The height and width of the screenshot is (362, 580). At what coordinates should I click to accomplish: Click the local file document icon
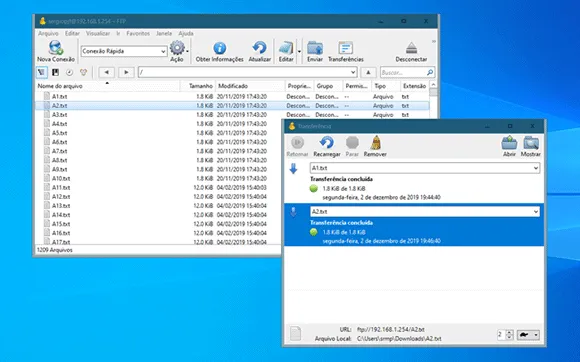tap(295, 333)
